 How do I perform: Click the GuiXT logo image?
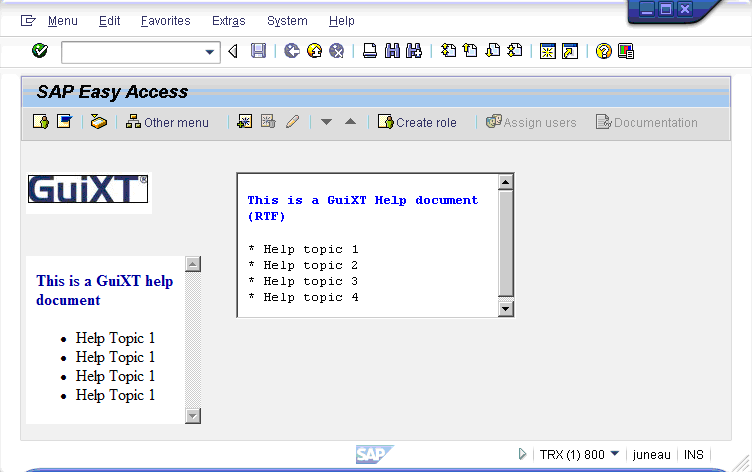click(x=88, y=189)
